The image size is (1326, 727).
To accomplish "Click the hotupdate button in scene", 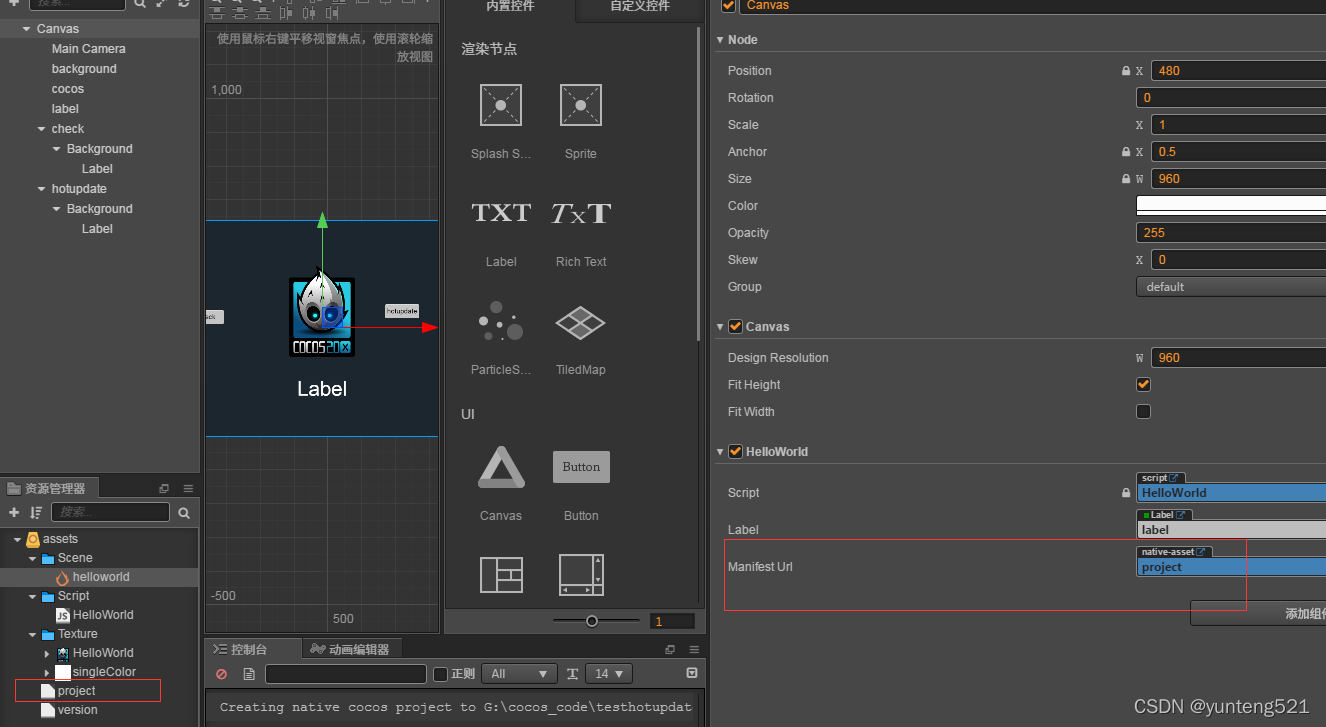I will tap(402, 311).
